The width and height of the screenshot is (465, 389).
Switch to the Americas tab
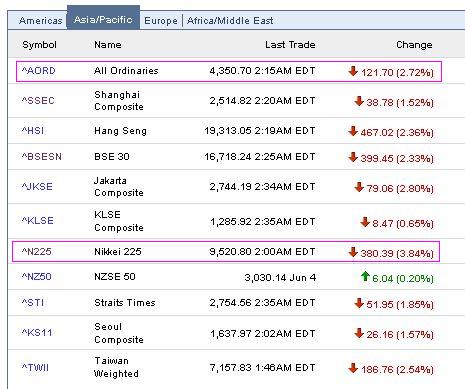click(41, 21)
